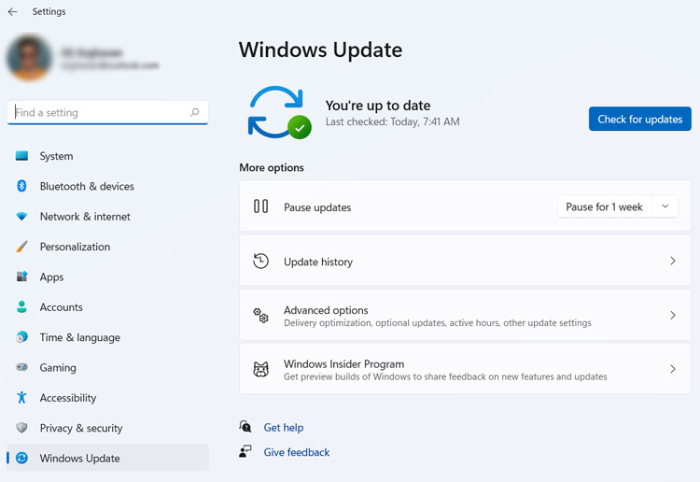Click the Pause updates icon
Viewport: 700px width, 482px height.
261,206
